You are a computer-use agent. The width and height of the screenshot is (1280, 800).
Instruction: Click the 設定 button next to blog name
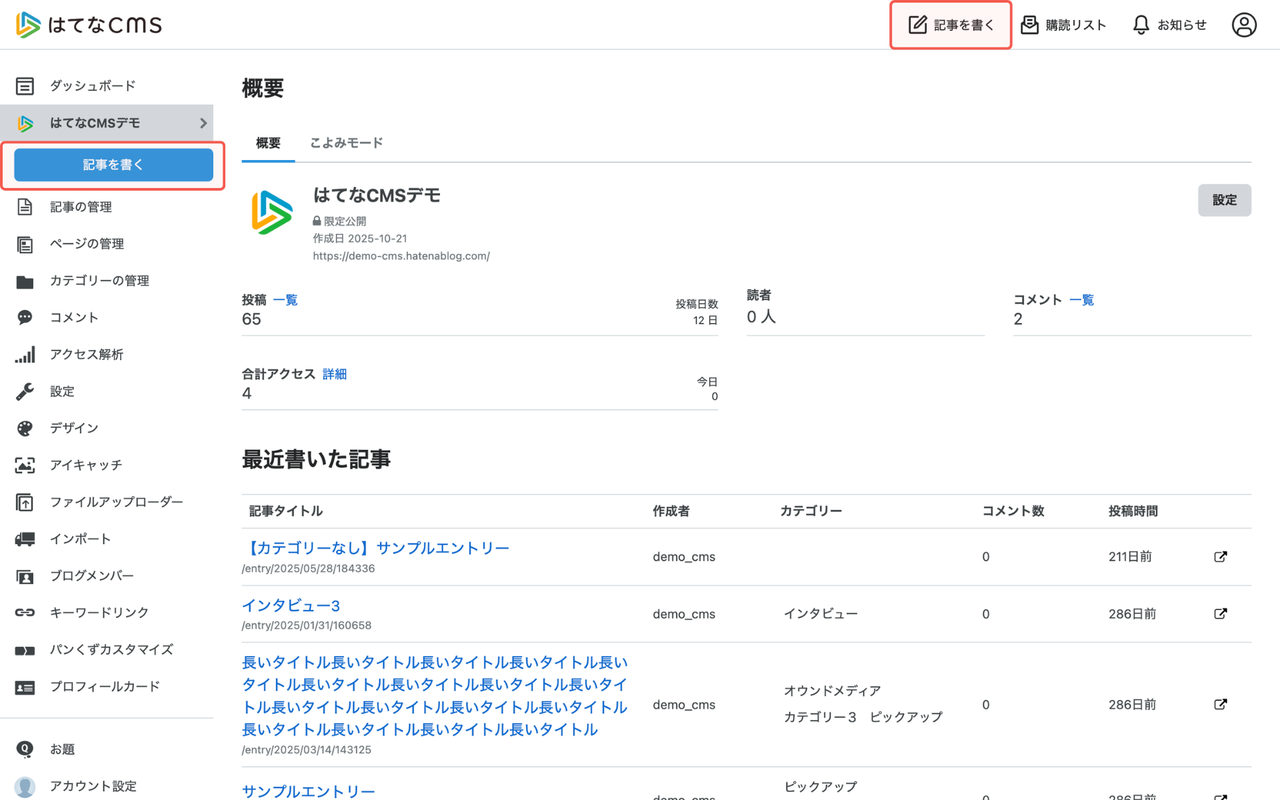pos(1224,200)
